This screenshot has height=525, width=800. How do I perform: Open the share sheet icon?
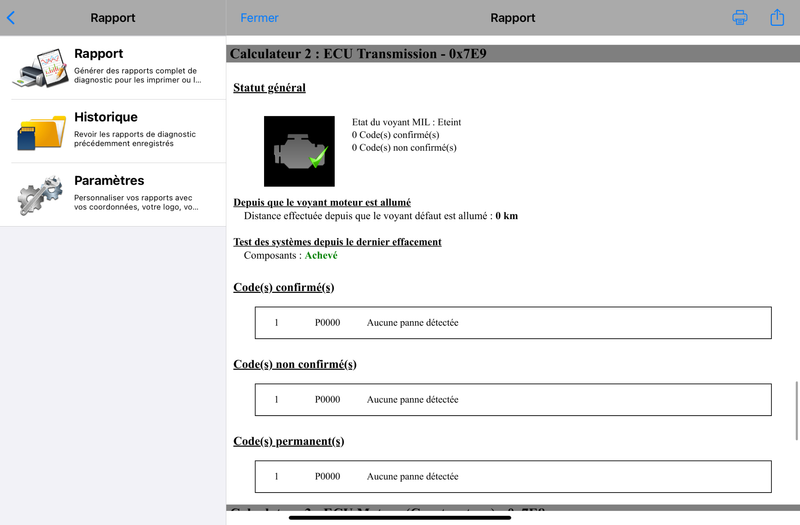(x=777, y=17)
